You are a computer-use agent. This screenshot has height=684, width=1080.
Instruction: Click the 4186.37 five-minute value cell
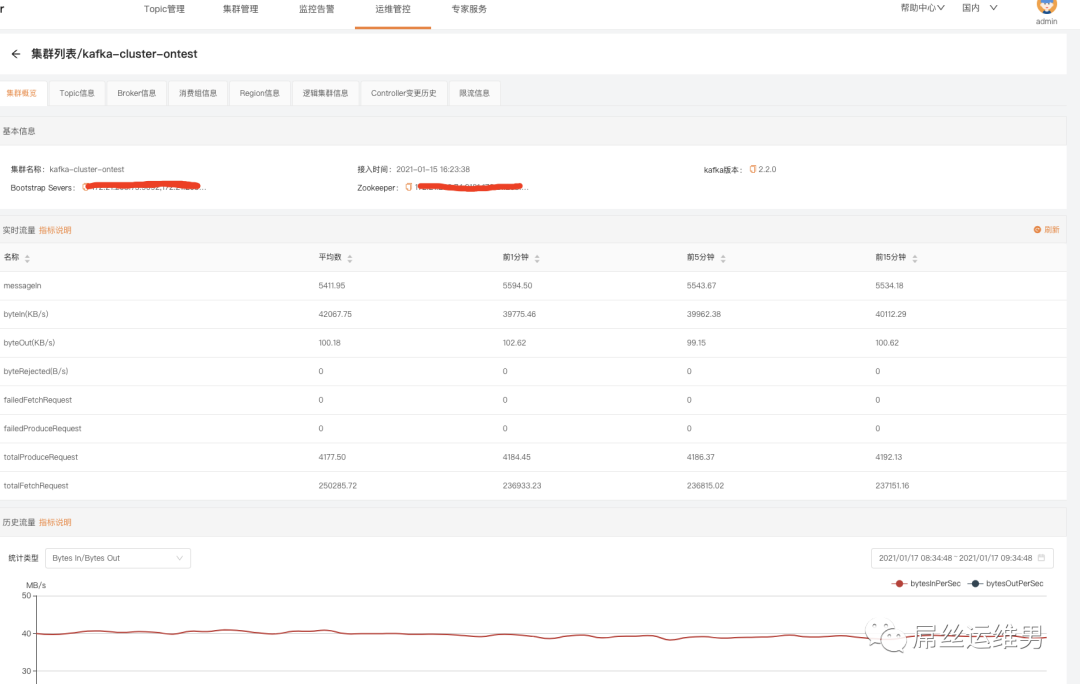pos(700,457)
